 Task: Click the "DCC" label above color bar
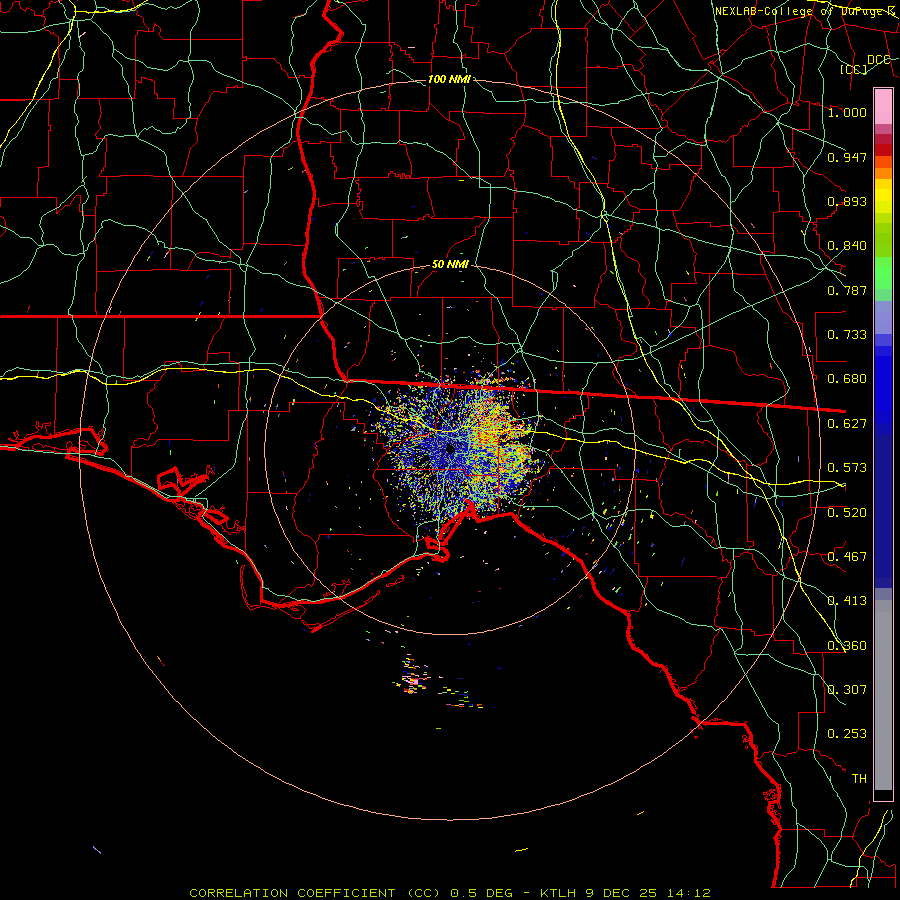(878, 60)
